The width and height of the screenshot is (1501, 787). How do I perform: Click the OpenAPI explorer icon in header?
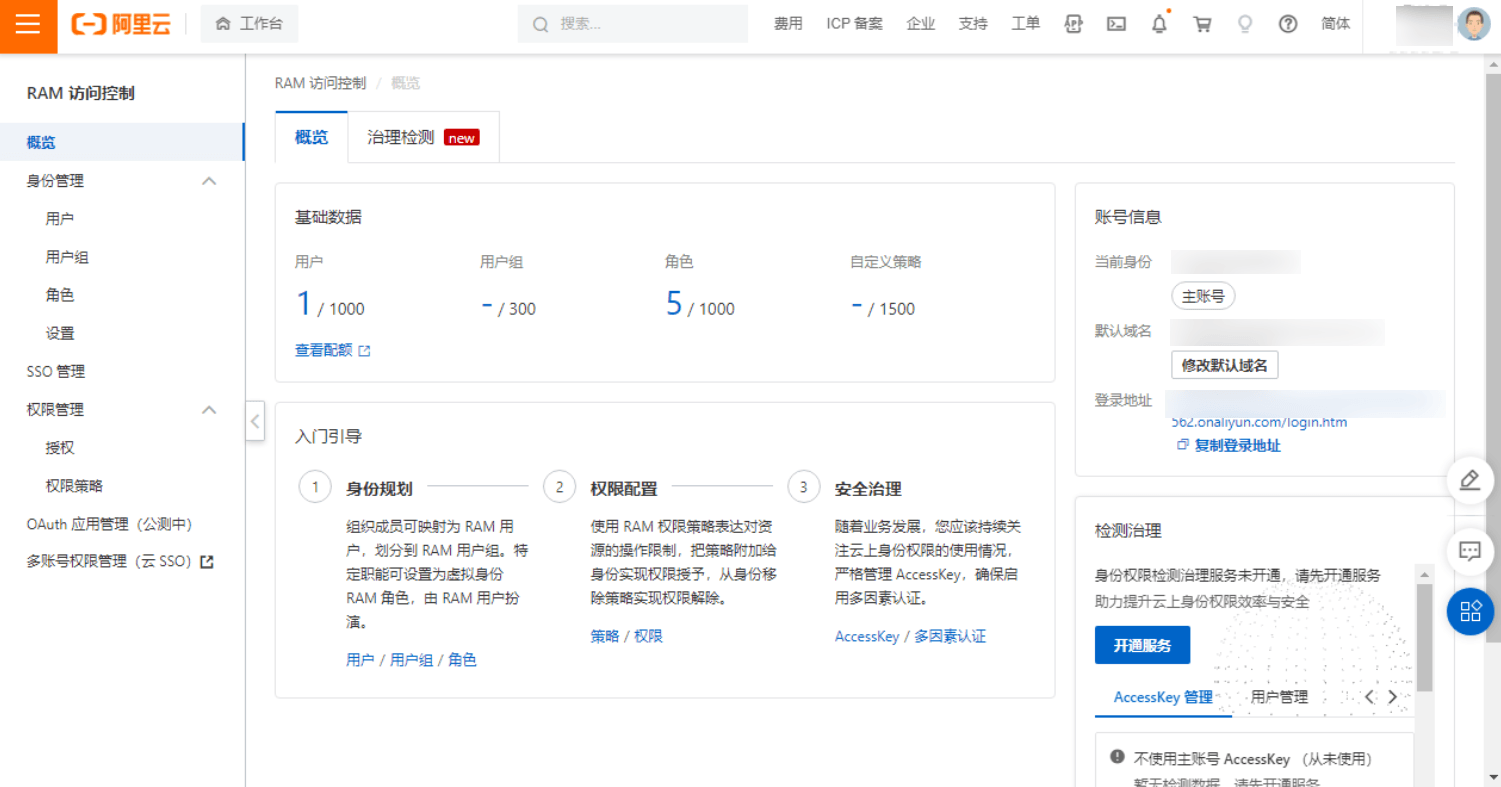pyautogui.click(x=1073, y=24)
